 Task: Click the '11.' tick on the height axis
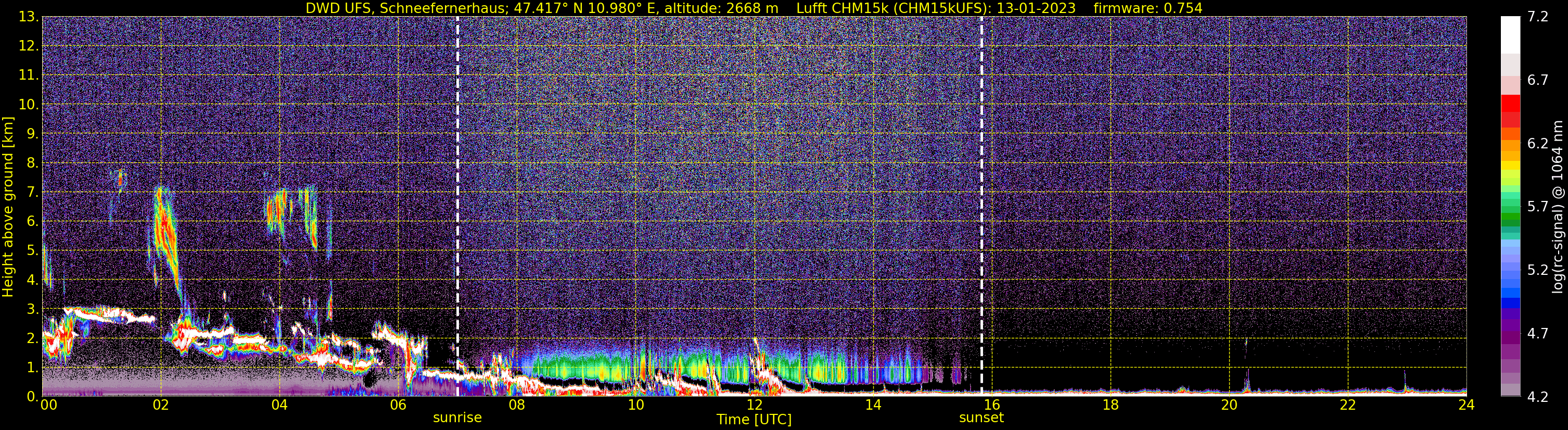tap(29, 75)
